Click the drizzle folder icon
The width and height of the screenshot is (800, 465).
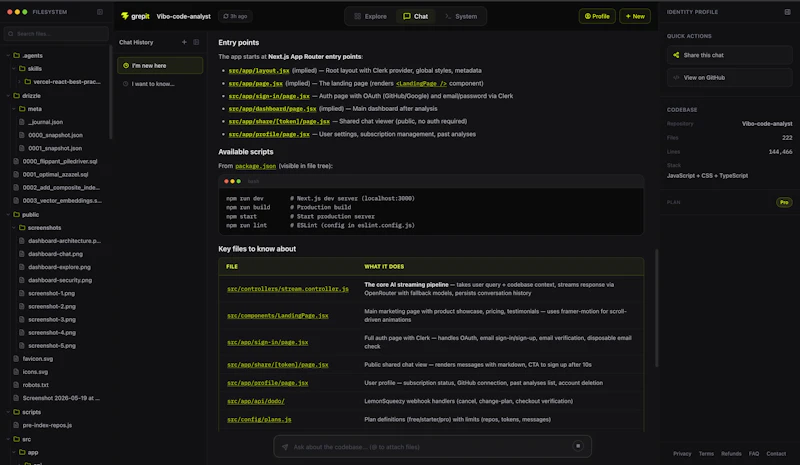pos(16,95)
